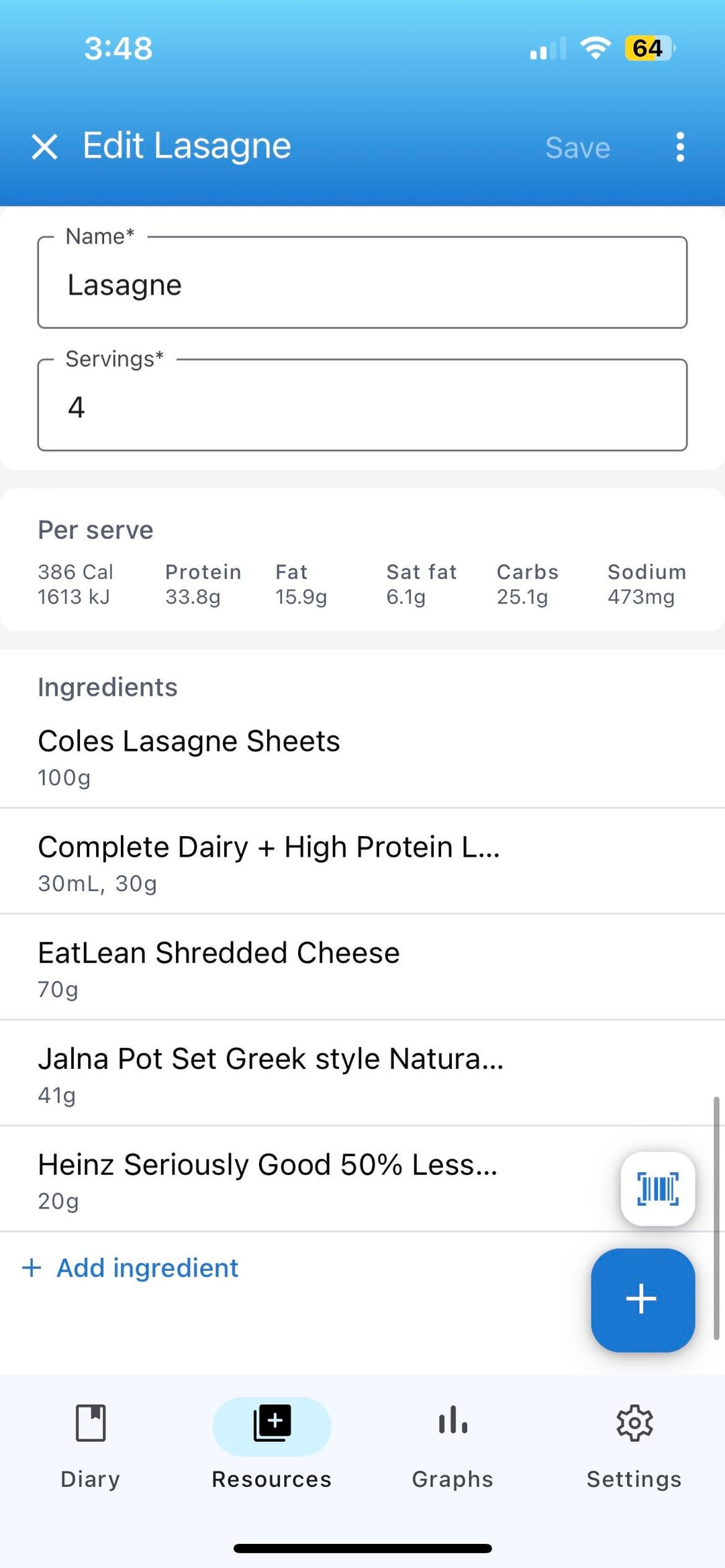
Task: Tap the Per serve nutrition summary
Action: pos(362,560)
